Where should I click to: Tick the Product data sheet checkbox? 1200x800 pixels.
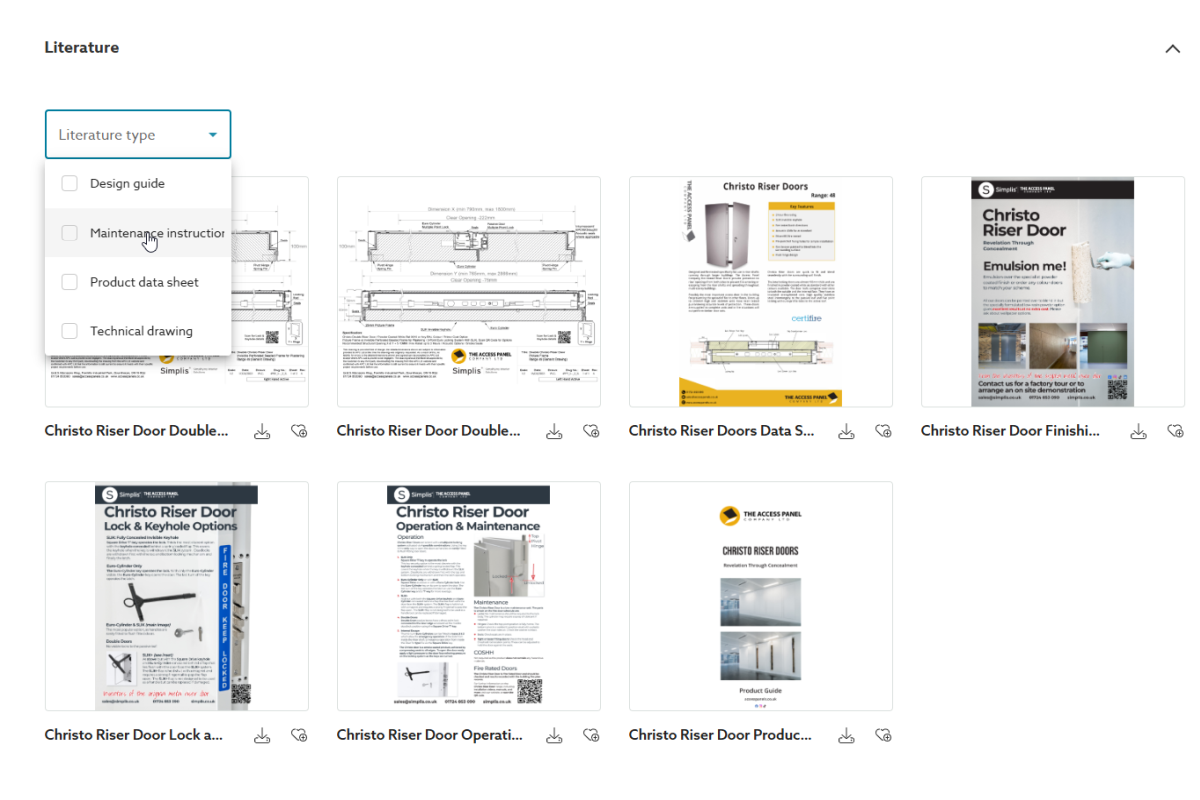(x=69, y=282)
